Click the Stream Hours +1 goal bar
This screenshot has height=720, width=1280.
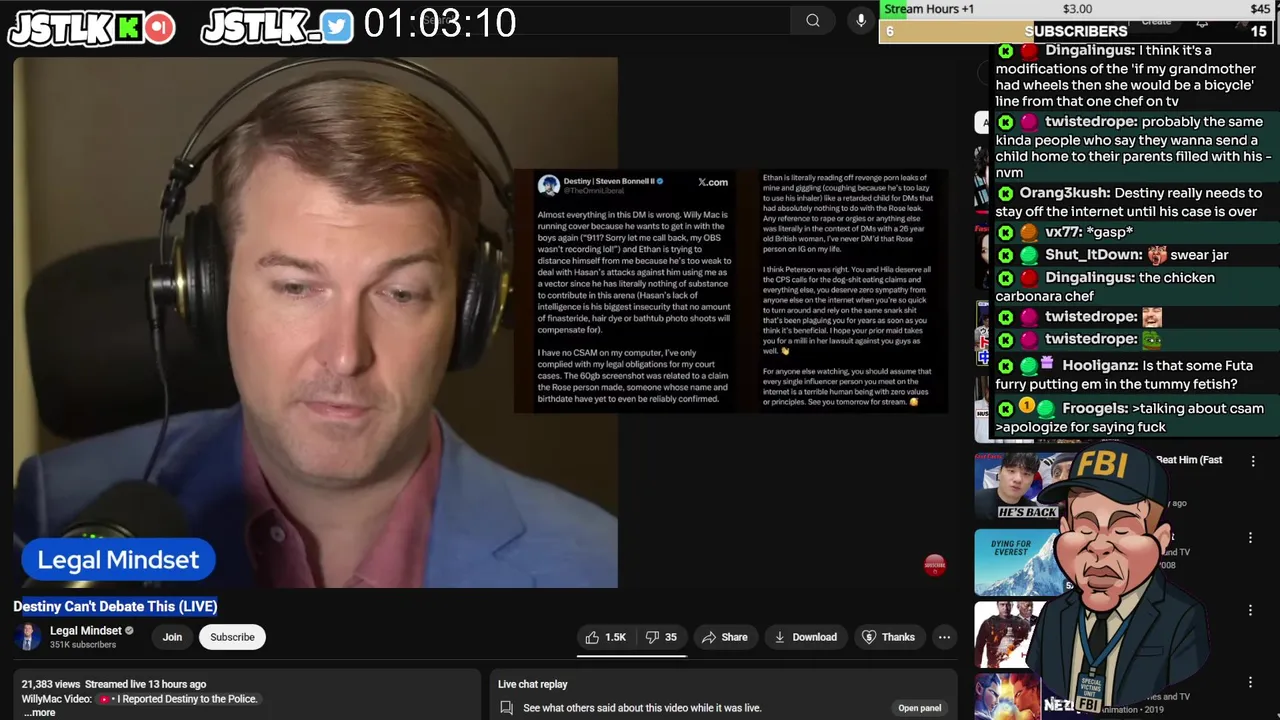(x=1076, y=9)
